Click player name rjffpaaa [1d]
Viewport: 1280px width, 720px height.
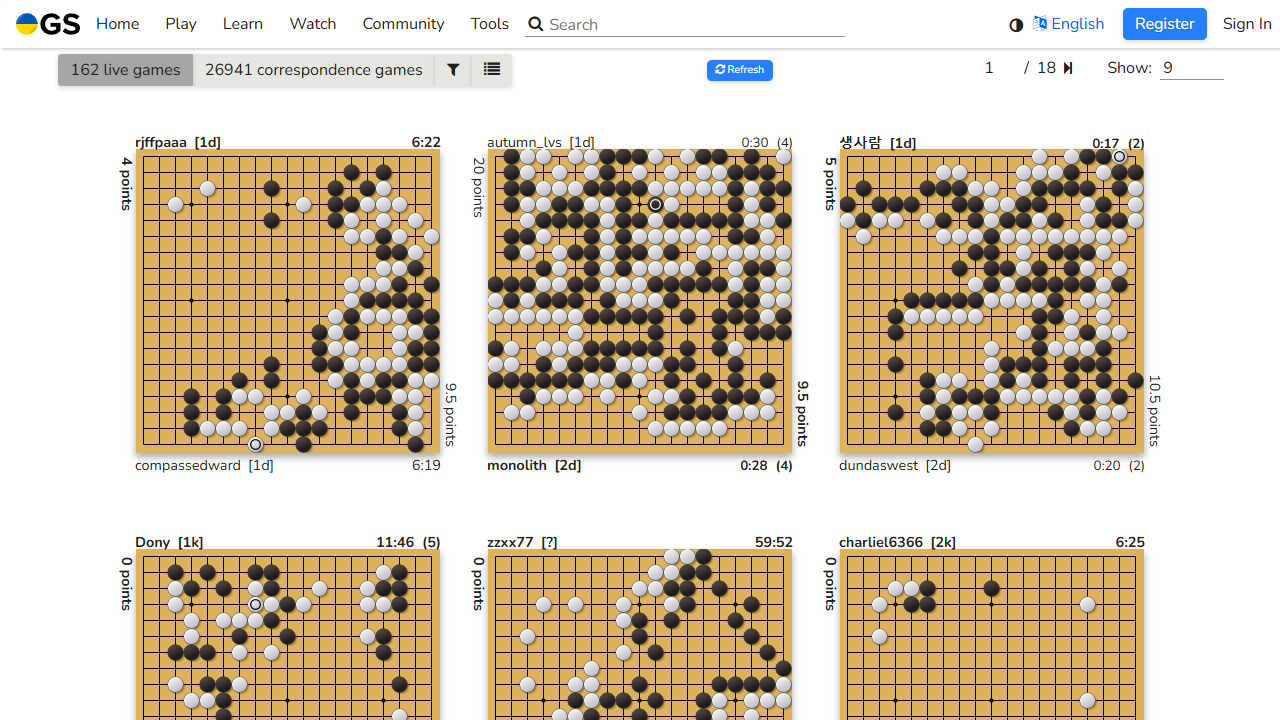click(x=178, y=143)
